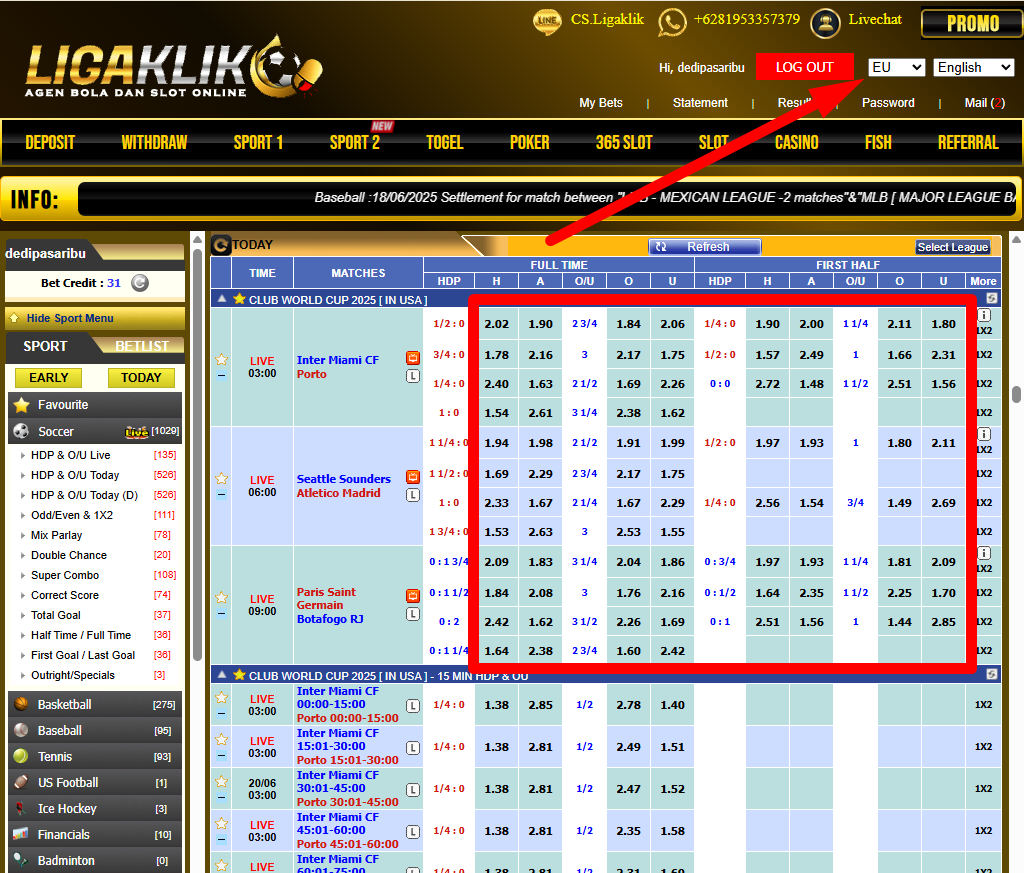
Task: Show EARLY matches
Action: (48, 377)
